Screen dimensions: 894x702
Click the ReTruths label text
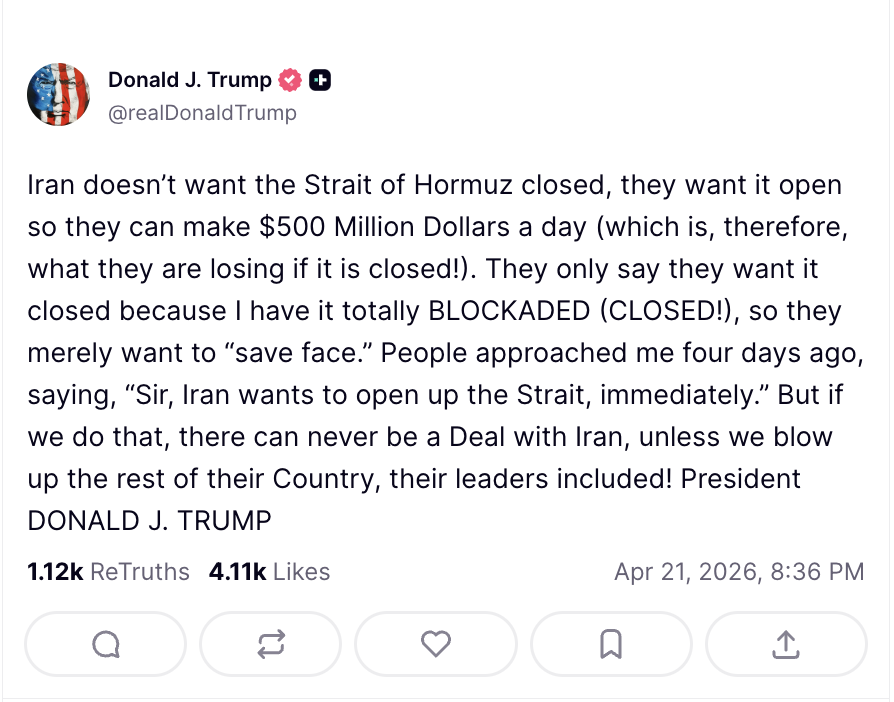[x=140, y=572]
